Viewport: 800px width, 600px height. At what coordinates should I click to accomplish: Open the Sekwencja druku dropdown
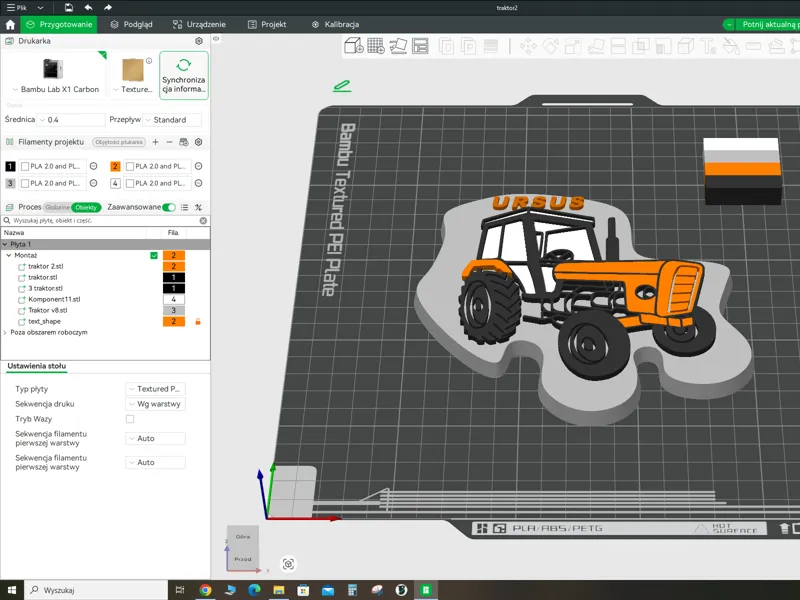pos(156,404)
